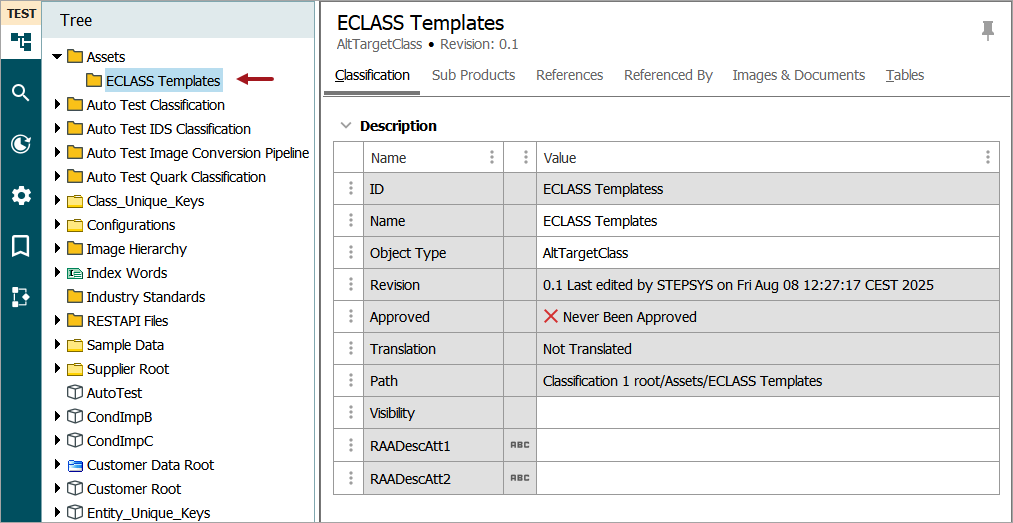The height and width of the screenshot is (523, 1013).
Task: Open the Value column options menu
Action: click(987, 157)
